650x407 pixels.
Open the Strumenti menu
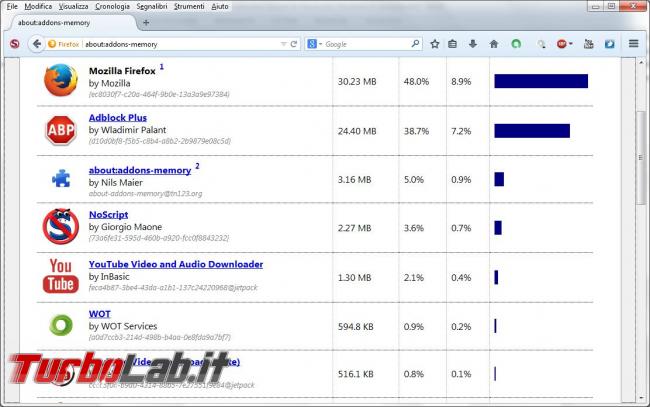[x=189, y=6]
